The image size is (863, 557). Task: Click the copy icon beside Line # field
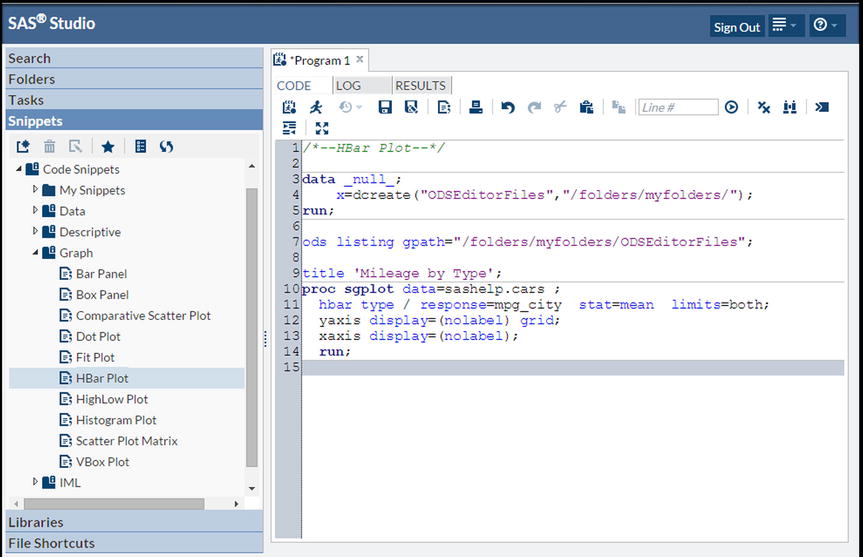[x=619, y=107]
